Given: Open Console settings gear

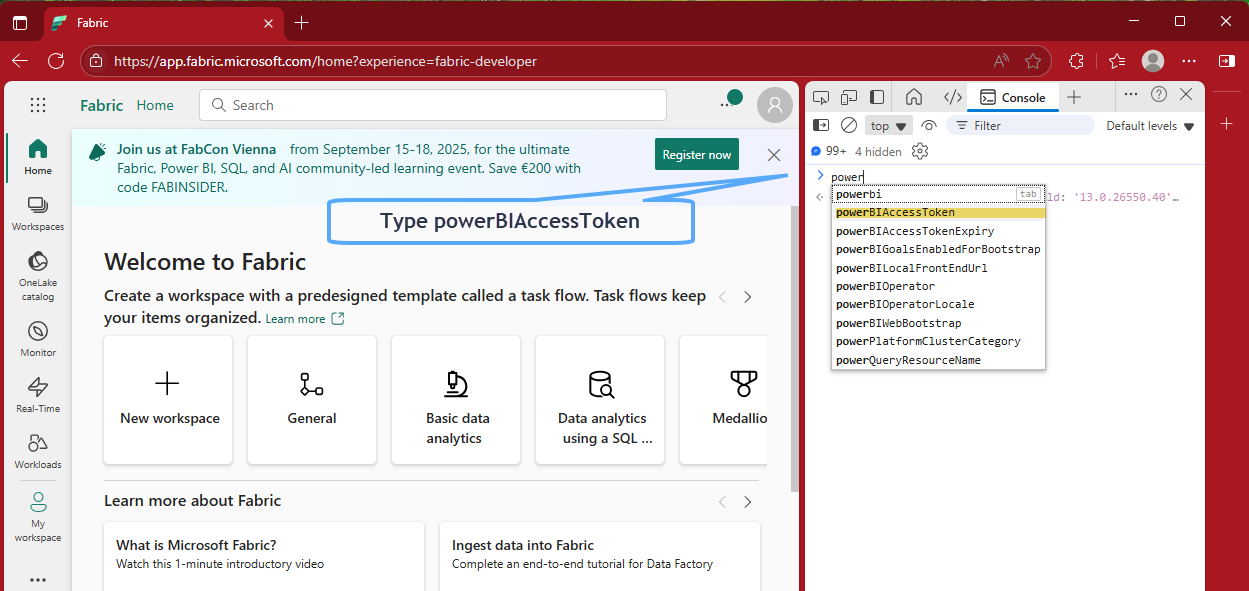Looking at the screenshot, I should (x=920, y=151).
